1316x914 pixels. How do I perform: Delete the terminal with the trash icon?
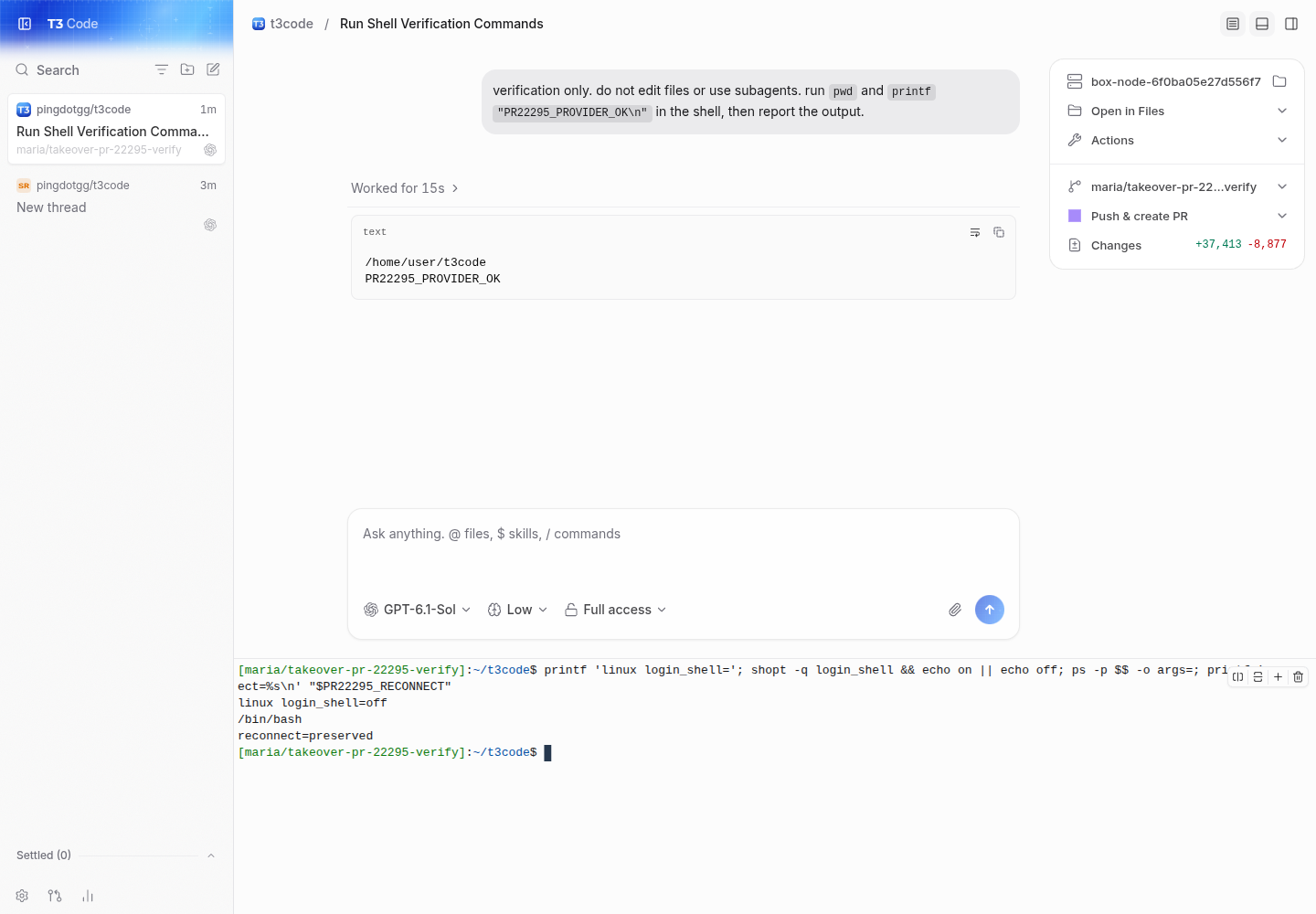(1298, 676)
